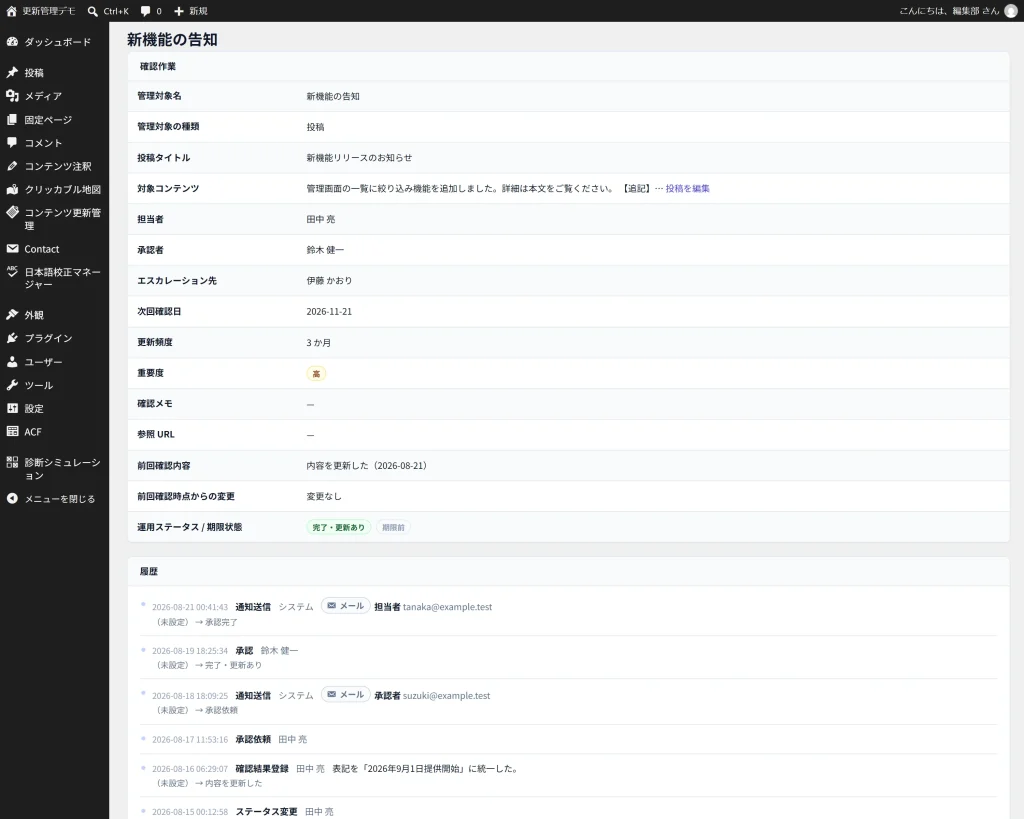Click the コメント bubble icon in sidebar

[x=12, y=142]
